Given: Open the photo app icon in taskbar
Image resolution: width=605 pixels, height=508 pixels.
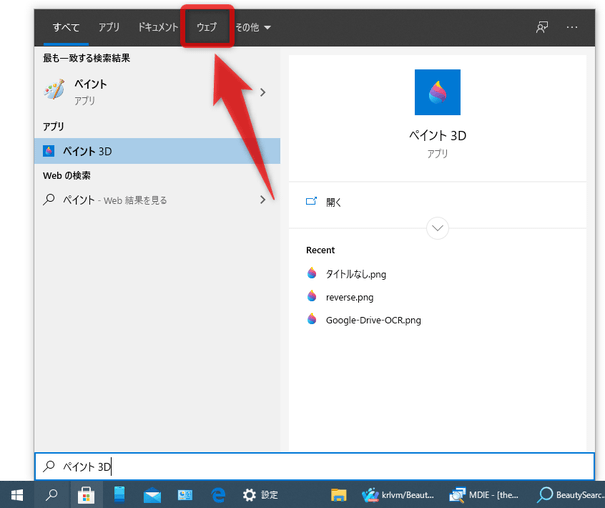Looking at the screenshot, I should 185,495.
